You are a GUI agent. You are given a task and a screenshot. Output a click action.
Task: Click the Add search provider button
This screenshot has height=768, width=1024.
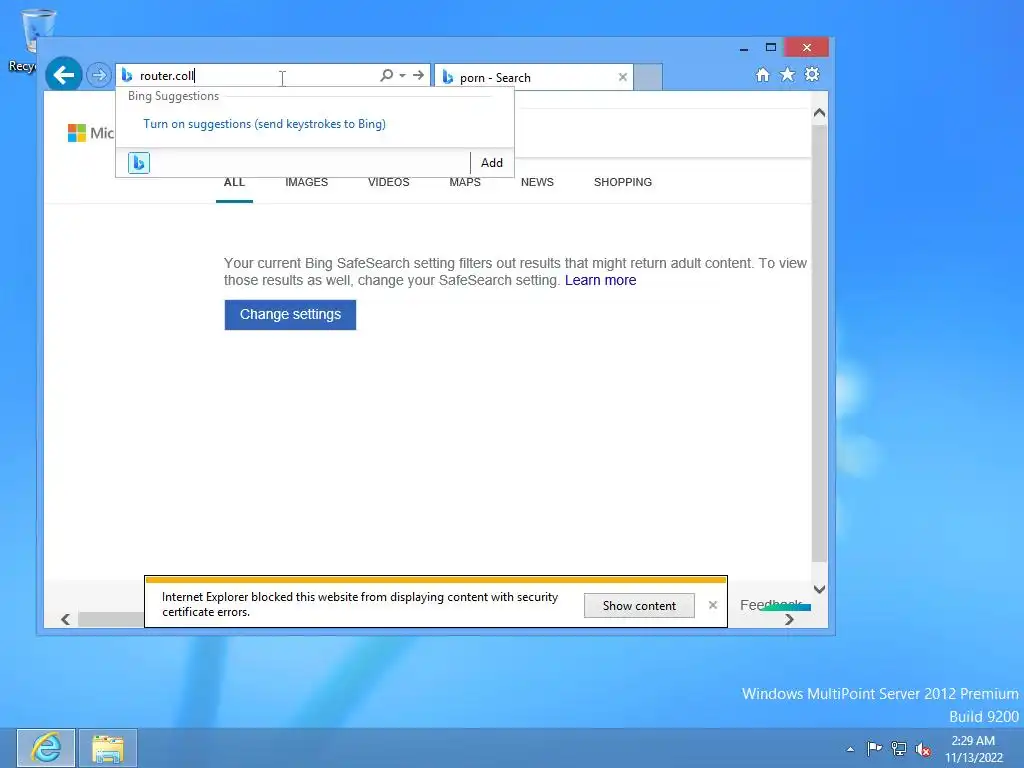[x=491, y=163]
